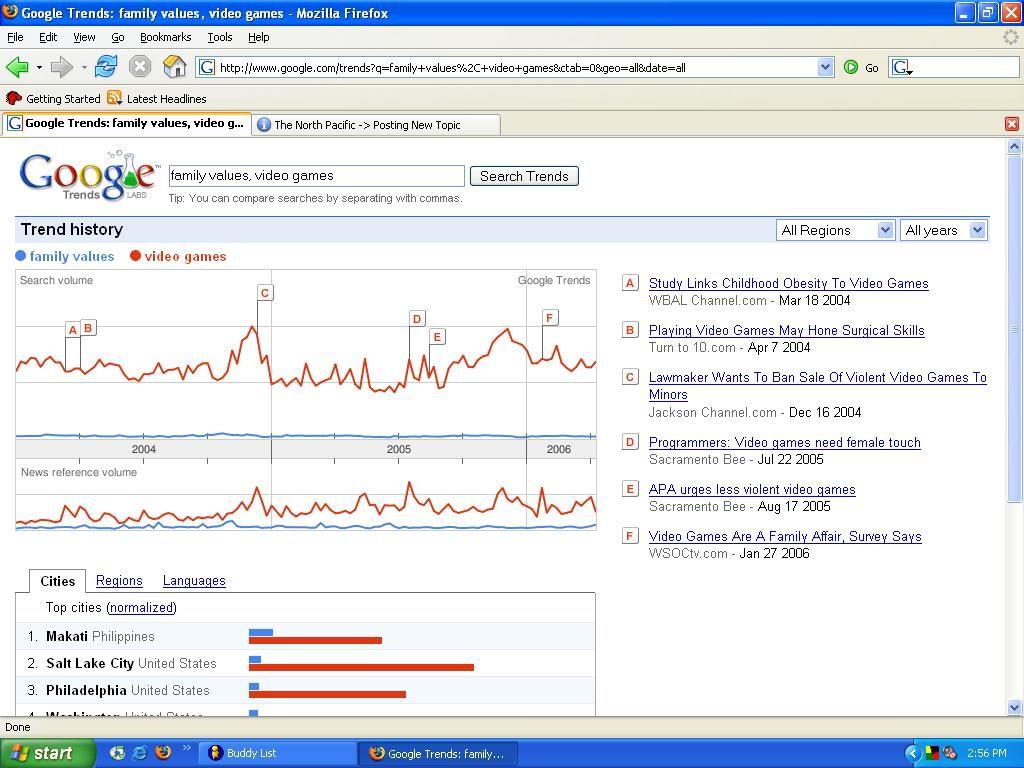Open the address bar history dropdown arrow
Image resolution: width=1024 pixels, height=768 pixels.
pos(825,67)
